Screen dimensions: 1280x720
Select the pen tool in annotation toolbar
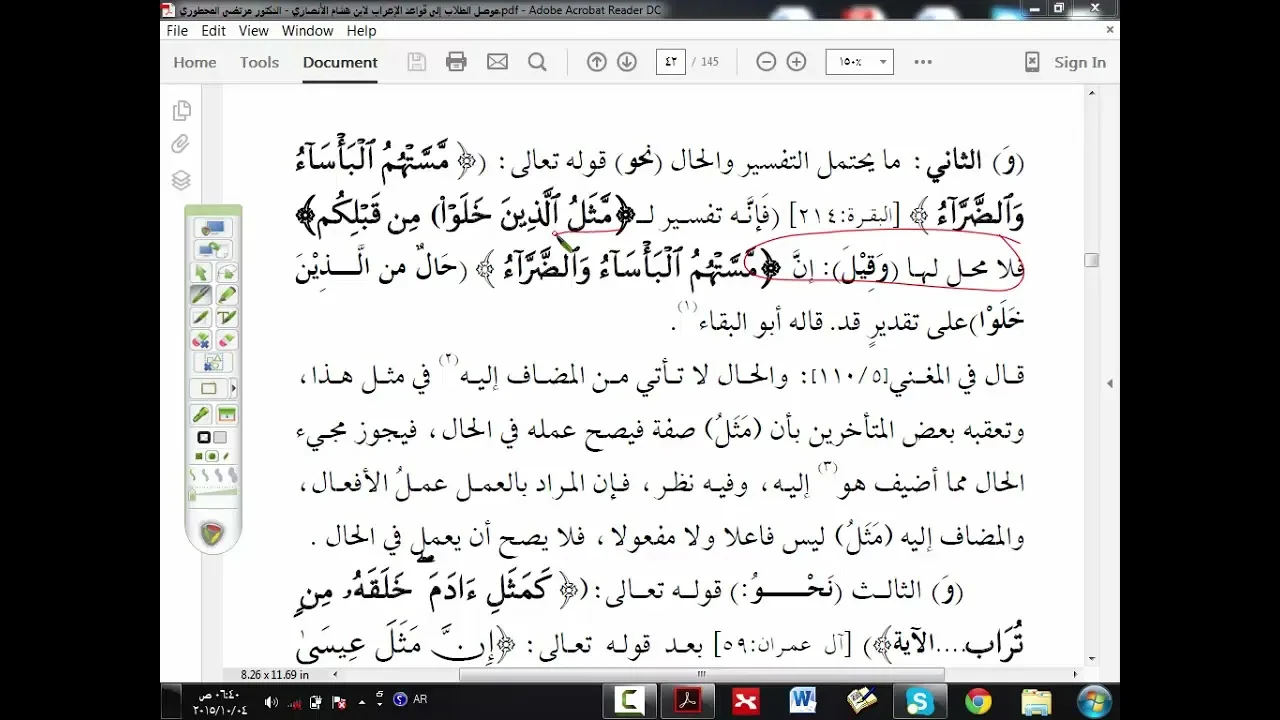tap(201, 295)
